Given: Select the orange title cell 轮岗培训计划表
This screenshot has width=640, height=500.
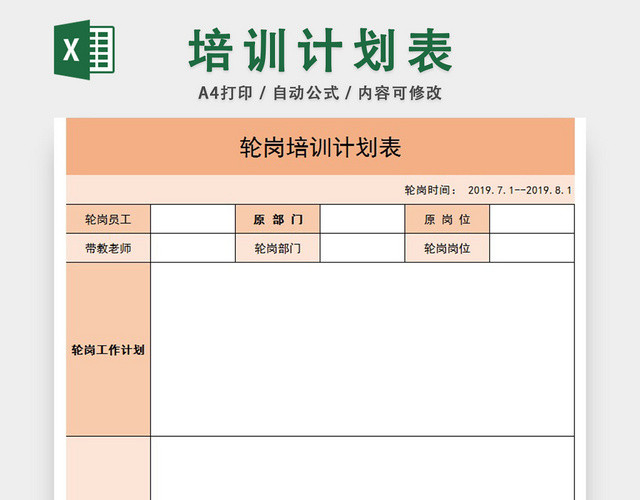Looking at the screenshot, I should 320,147.
